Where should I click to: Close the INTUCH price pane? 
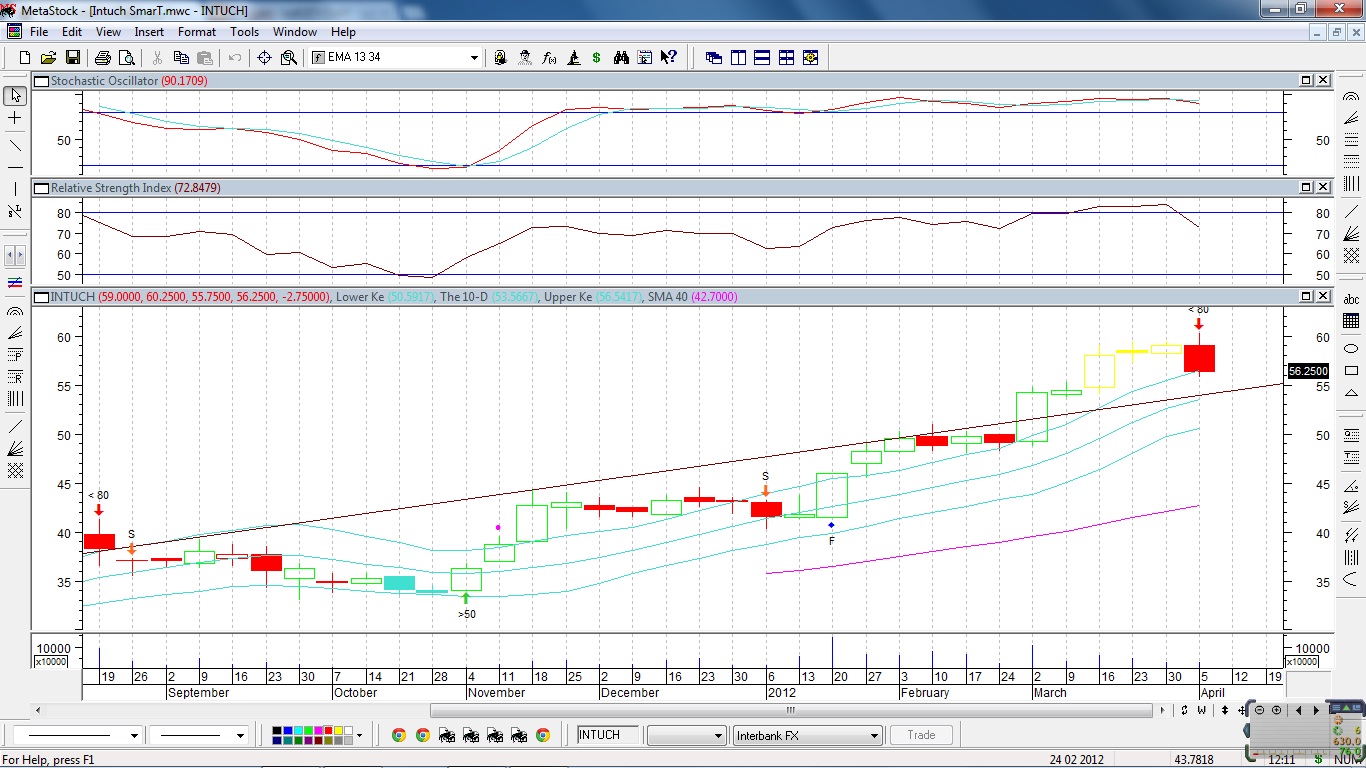[1323, 296]
